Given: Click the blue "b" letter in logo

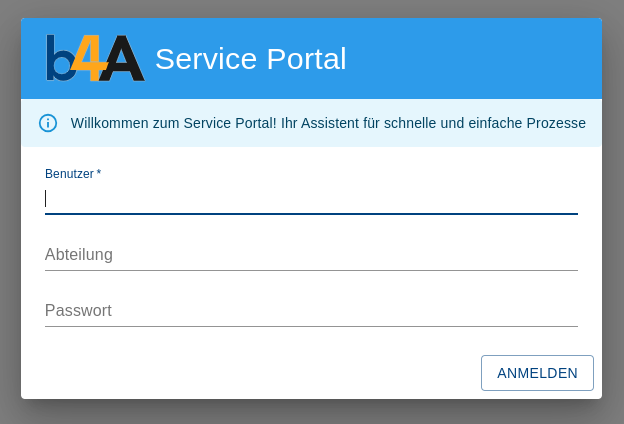Looking at the screenshot, I should [59, 62].
